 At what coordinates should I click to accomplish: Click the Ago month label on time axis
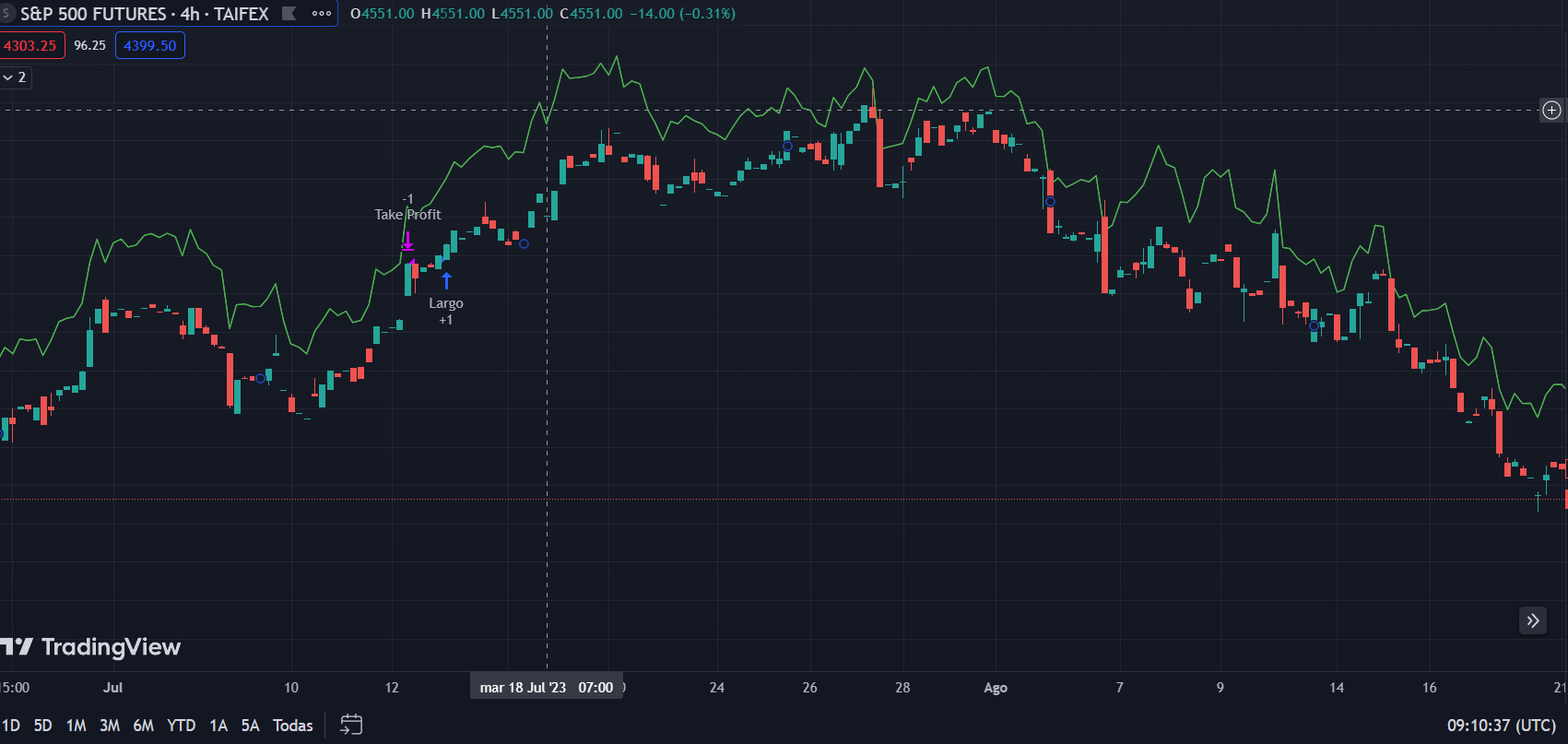point(996,688)
